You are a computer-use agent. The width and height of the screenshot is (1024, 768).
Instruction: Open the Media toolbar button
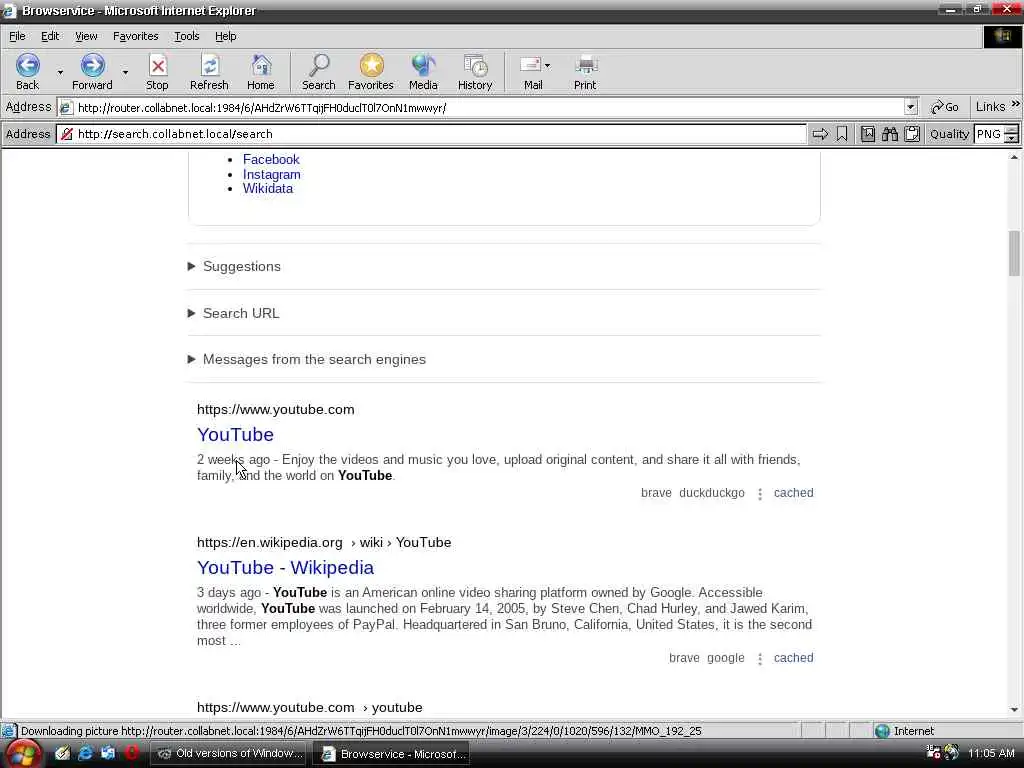(423, 72)
